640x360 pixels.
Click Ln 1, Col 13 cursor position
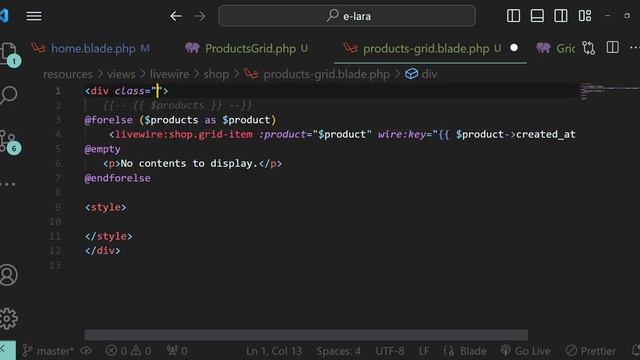[x=274, y=351]
